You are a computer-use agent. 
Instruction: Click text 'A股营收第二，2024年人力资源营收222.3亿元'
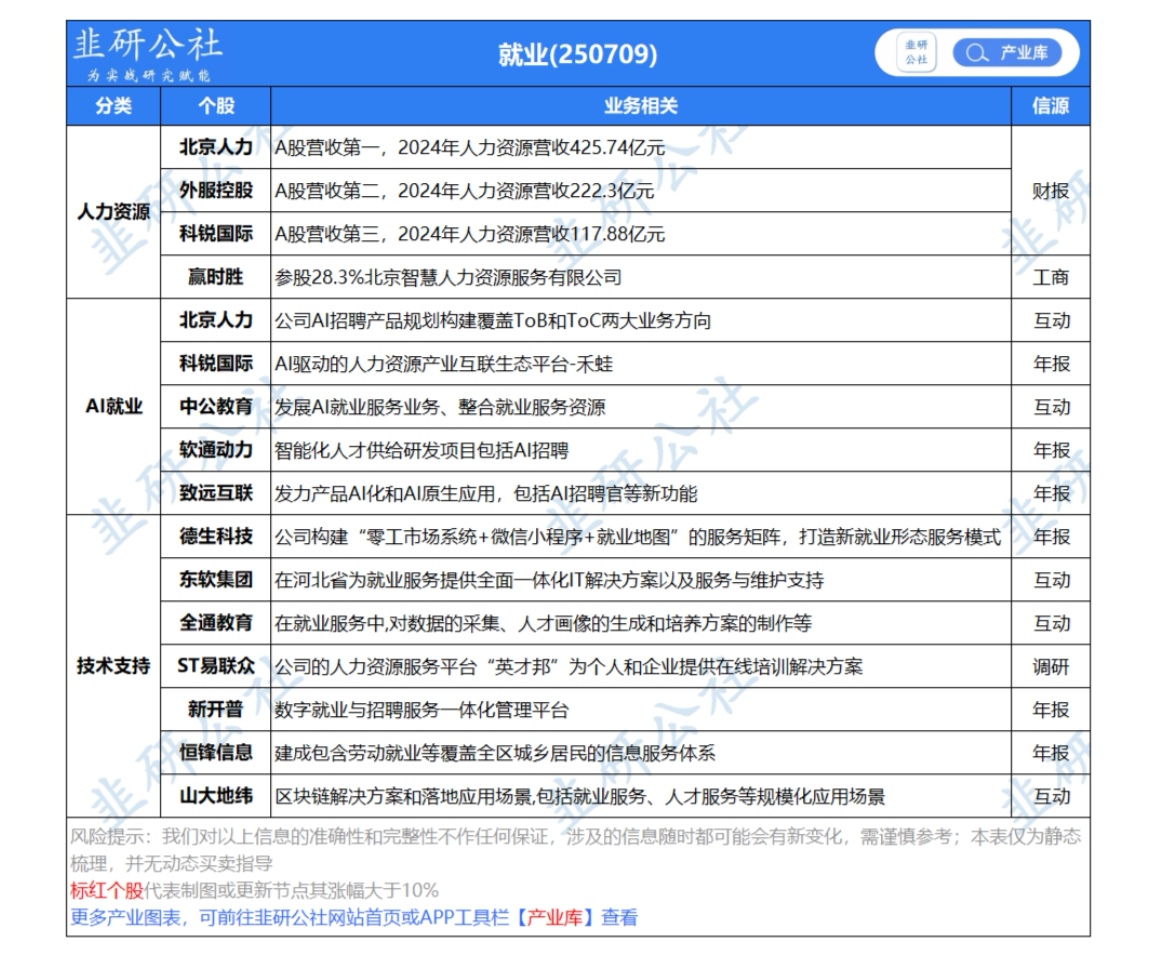point(464,191)
